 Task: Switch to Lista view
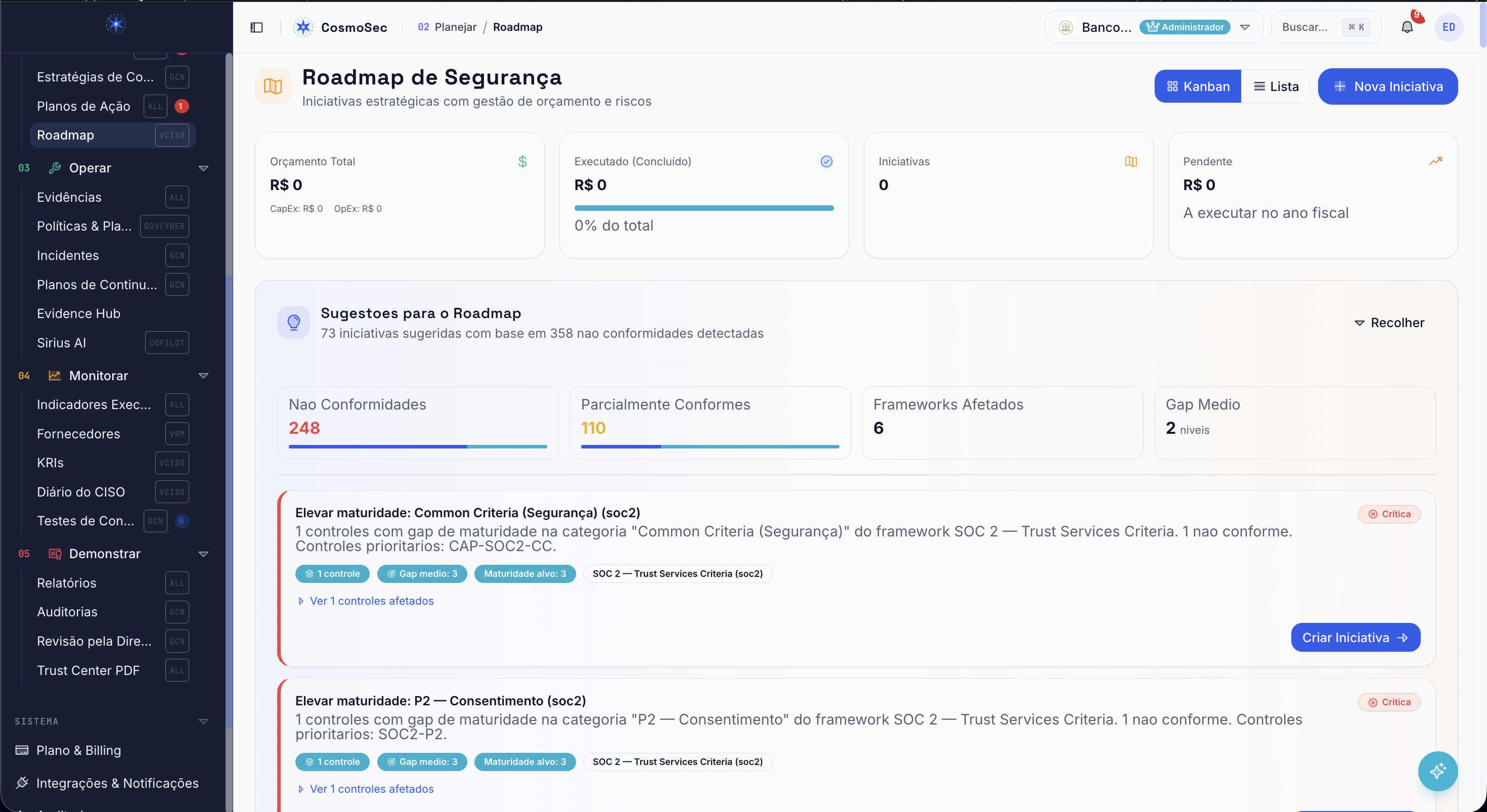click(1276, 86)
